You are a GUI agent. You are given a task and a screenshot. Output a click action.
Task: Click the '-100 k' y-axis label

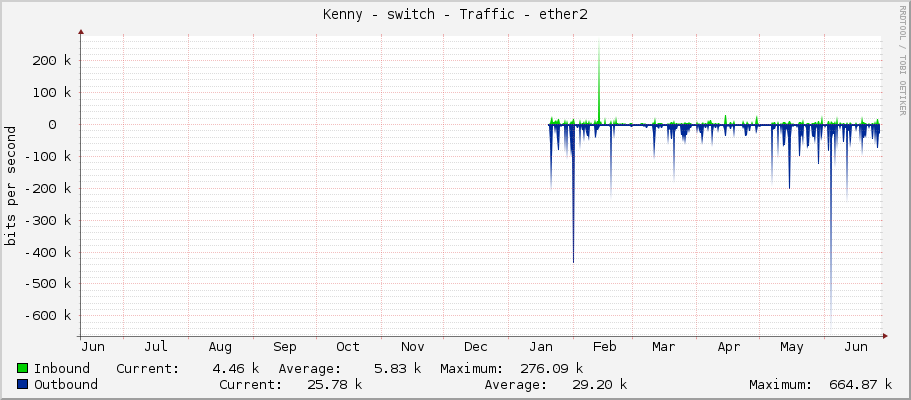(48, 156)
